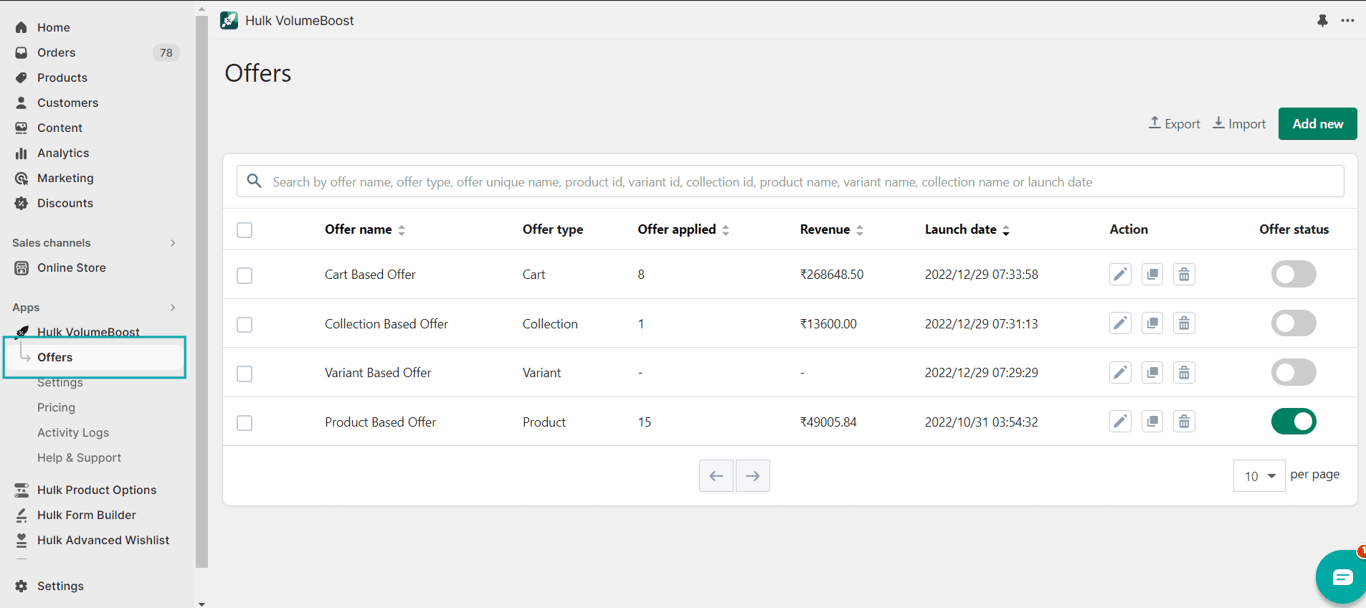This screenshot has width=1366, height=608.
Task: Open the Pricing page
Action: coord(56,407)
